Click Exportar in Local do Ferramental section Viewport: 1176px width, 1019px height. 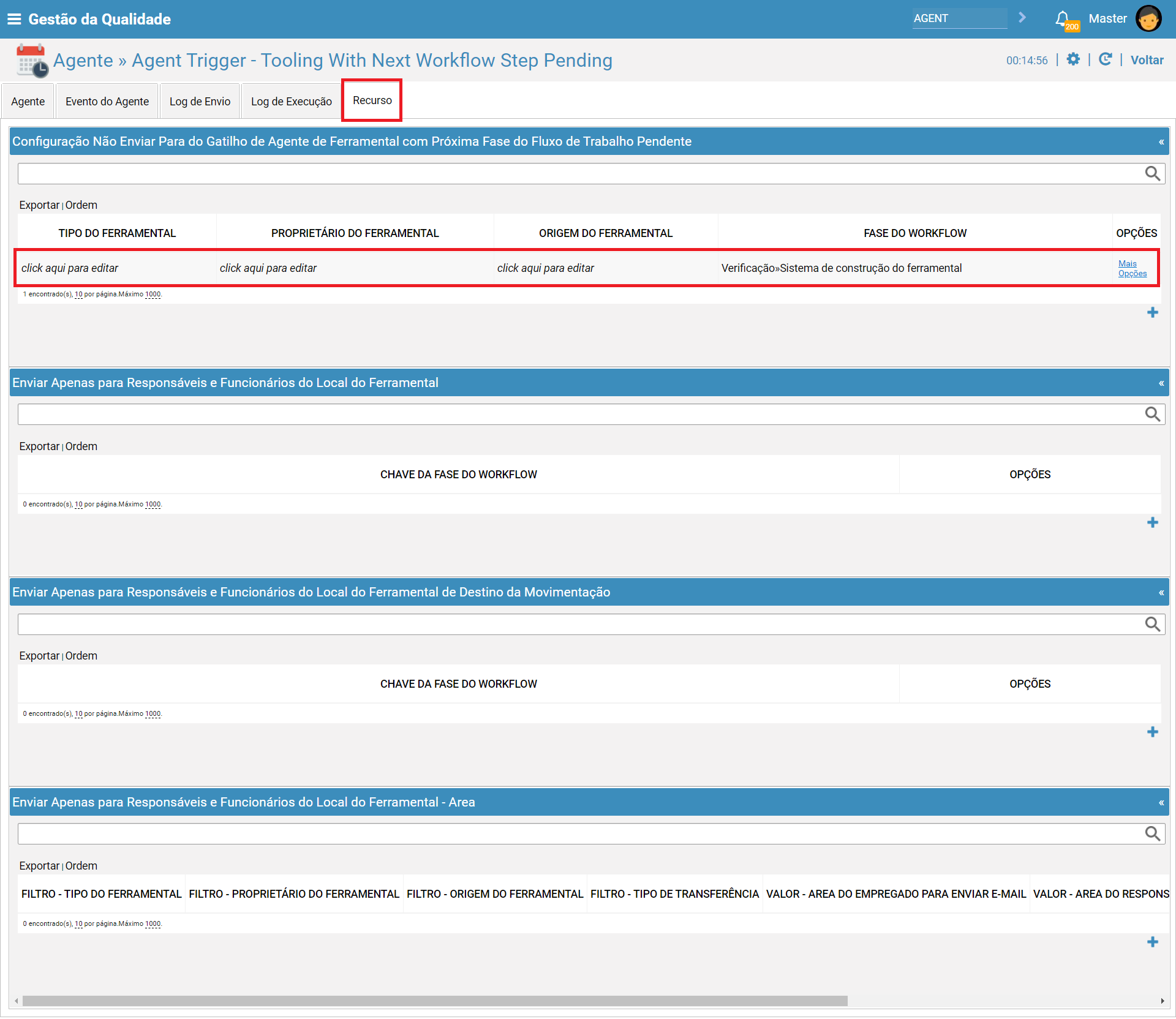tap(39, 446)
